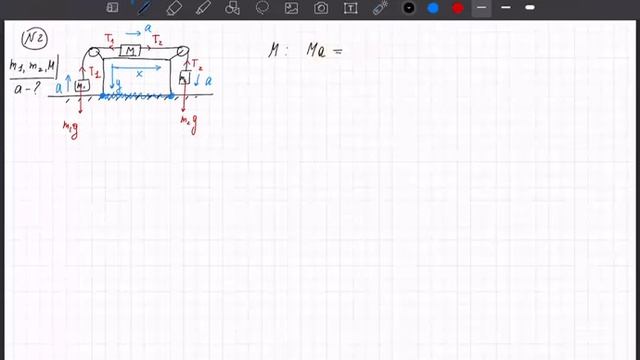The width and height of the screenshot is (640, 360).
Task: Select the Eraser tool
Action: click(174, 8)
